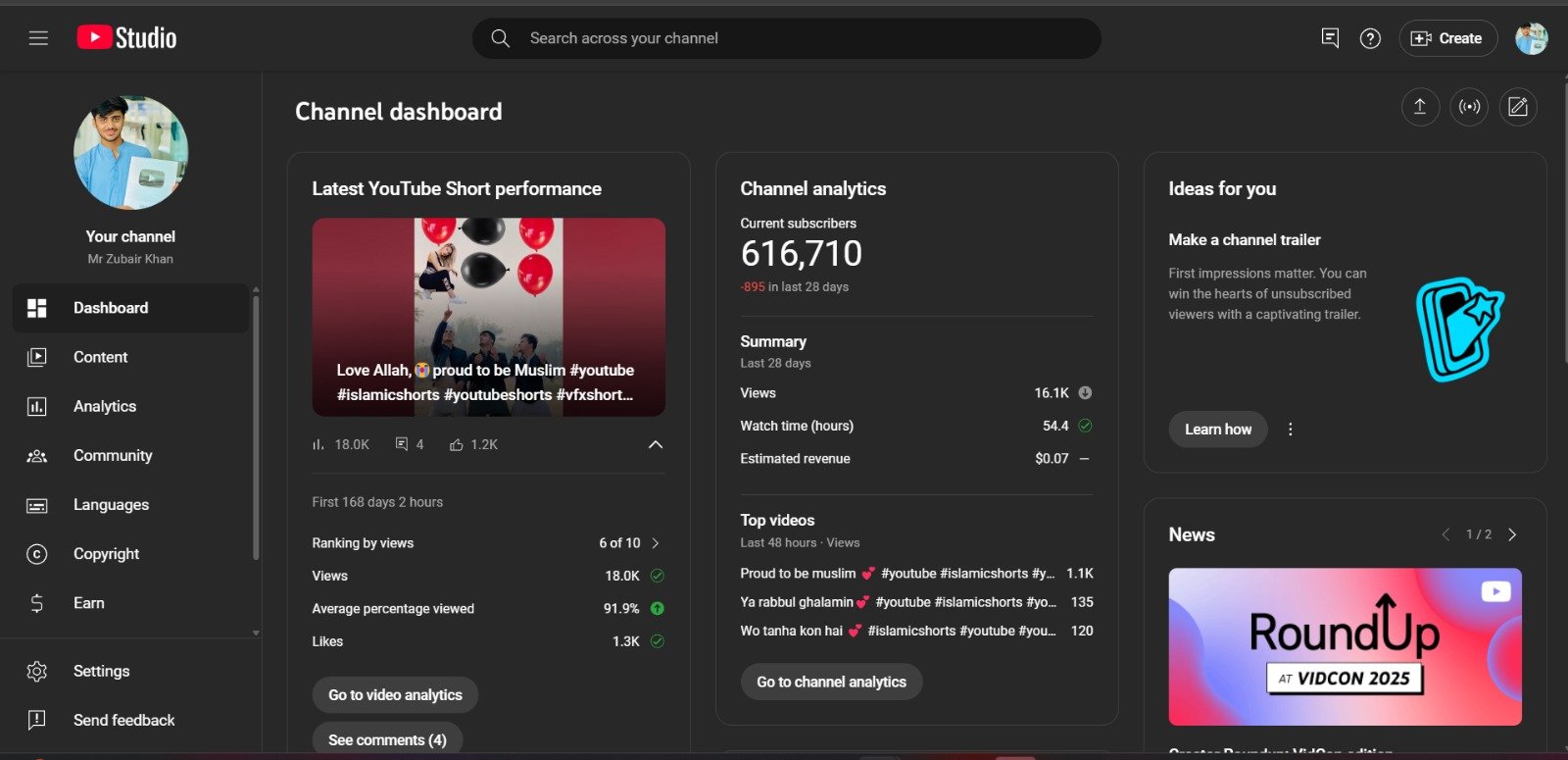Image resolution: width=1568 pixels, height=760 pixels.
Task: Select Dashboard in the sidebar
Action: tap(130, 308)
